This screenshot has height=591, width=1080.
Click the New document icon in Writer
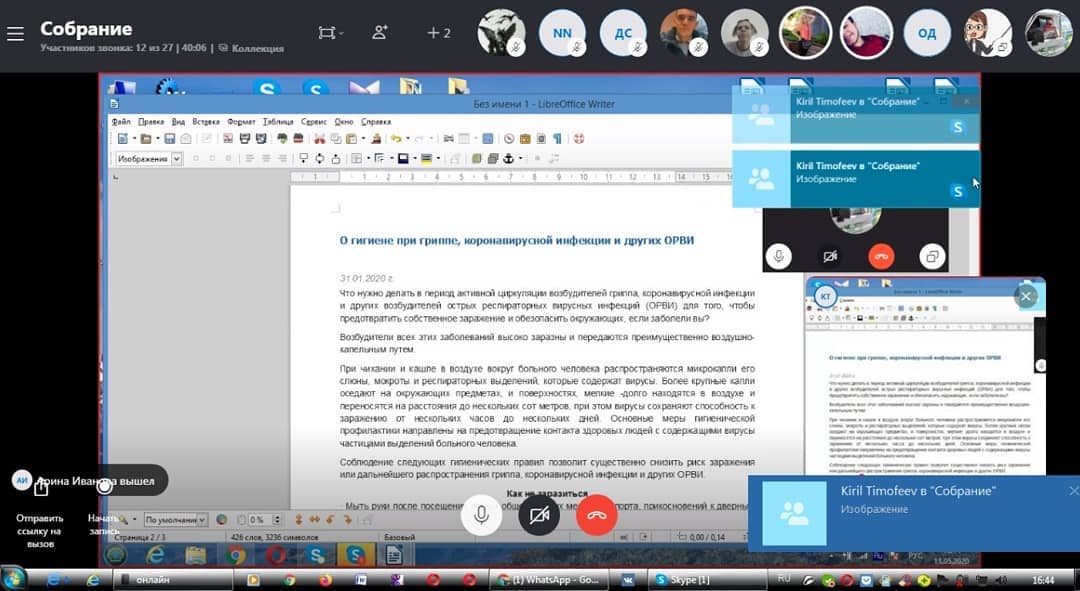123,138
